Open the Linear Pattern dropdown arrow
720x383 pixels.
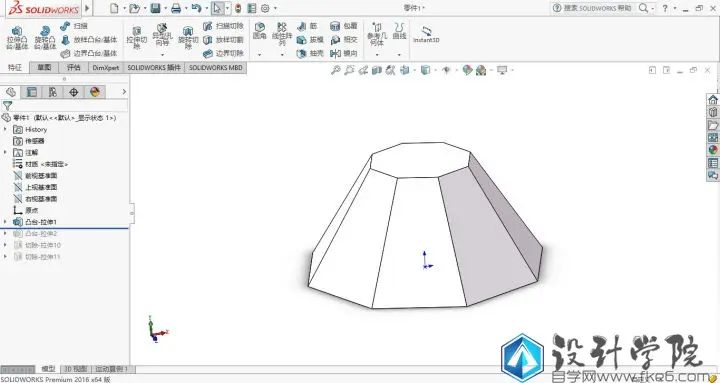(282, 55)
